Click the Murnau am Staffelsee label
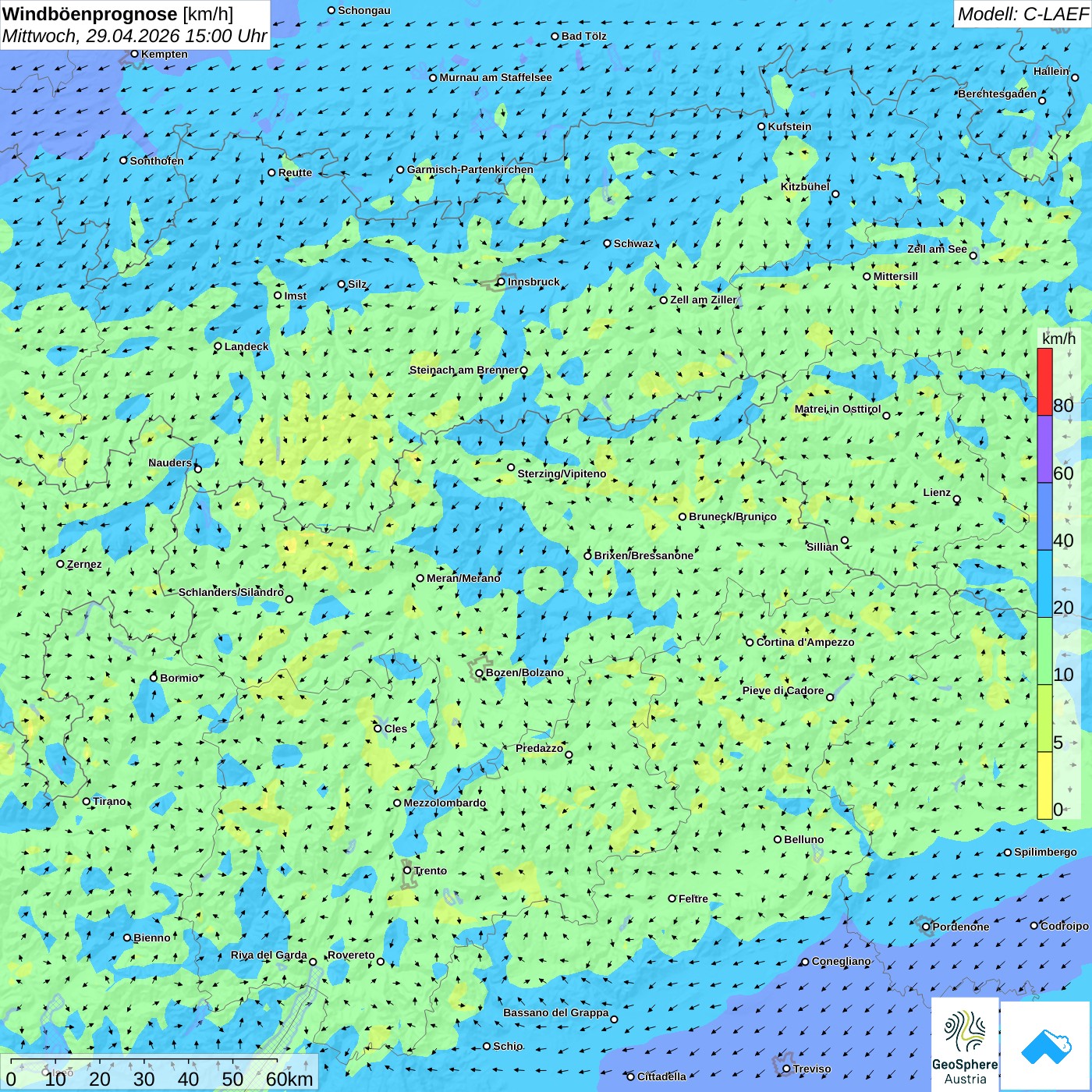Screen dimensions: 1092x1092 pyautogui.click(x=495, y=77)
